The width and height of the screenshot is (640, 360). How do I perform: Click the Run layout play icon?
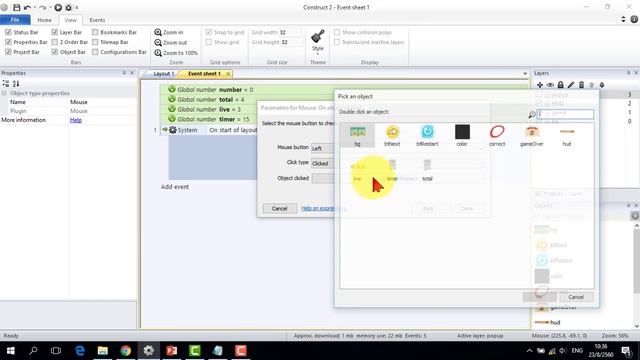(58, 7)
